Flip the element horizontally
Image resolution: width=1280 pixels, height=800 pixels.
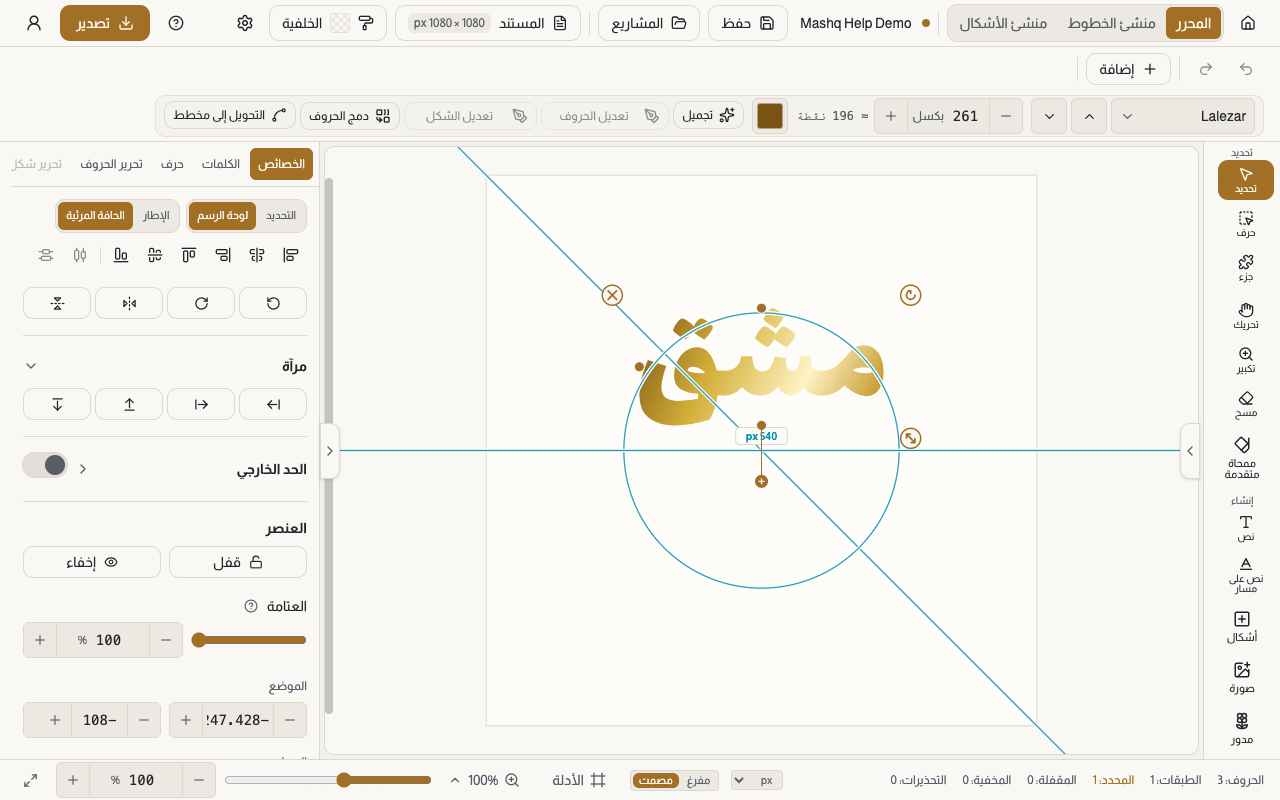pos(129,303)
